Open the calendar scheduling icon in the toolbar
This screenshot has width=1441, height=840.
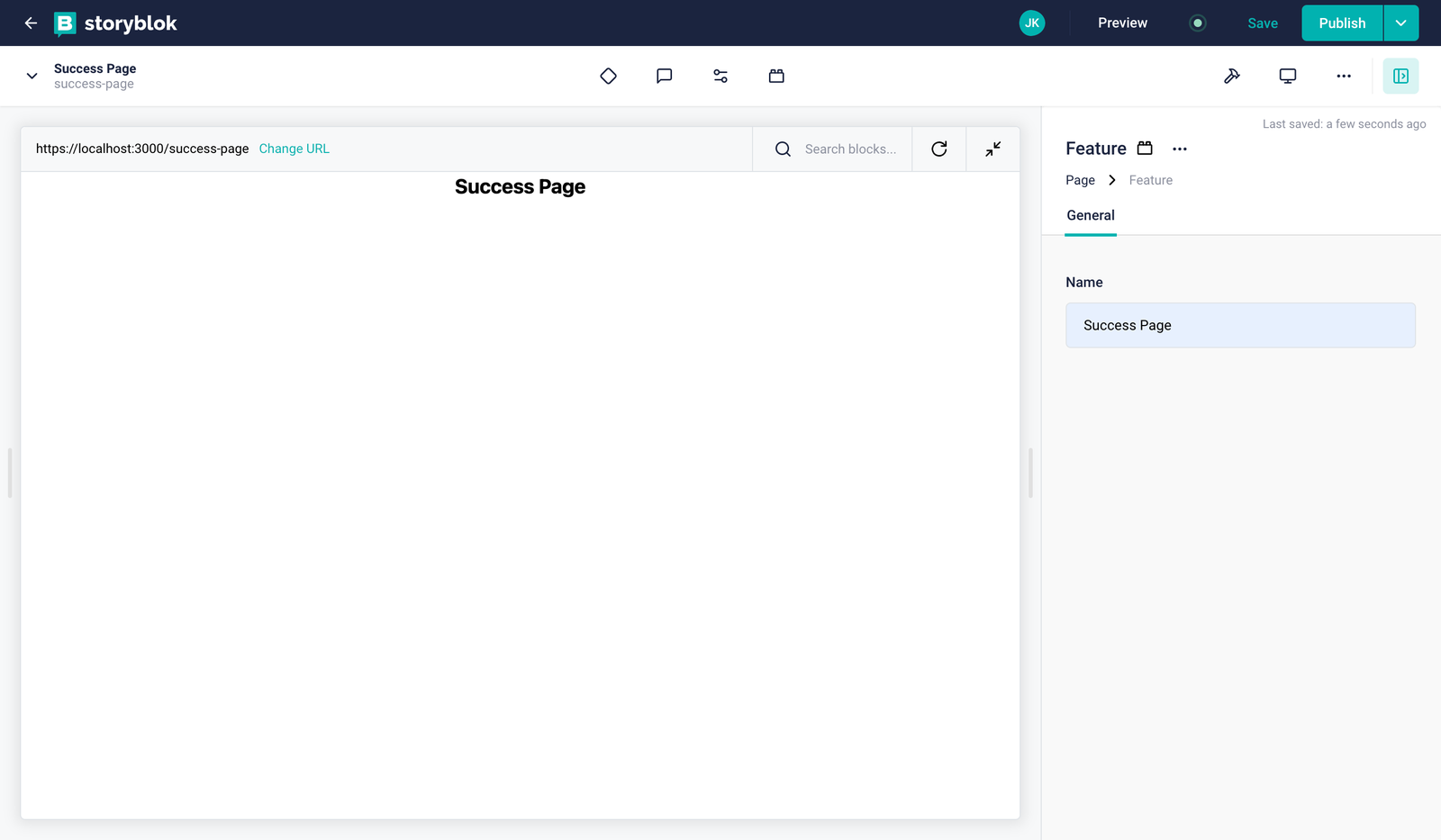click(776, 77)
